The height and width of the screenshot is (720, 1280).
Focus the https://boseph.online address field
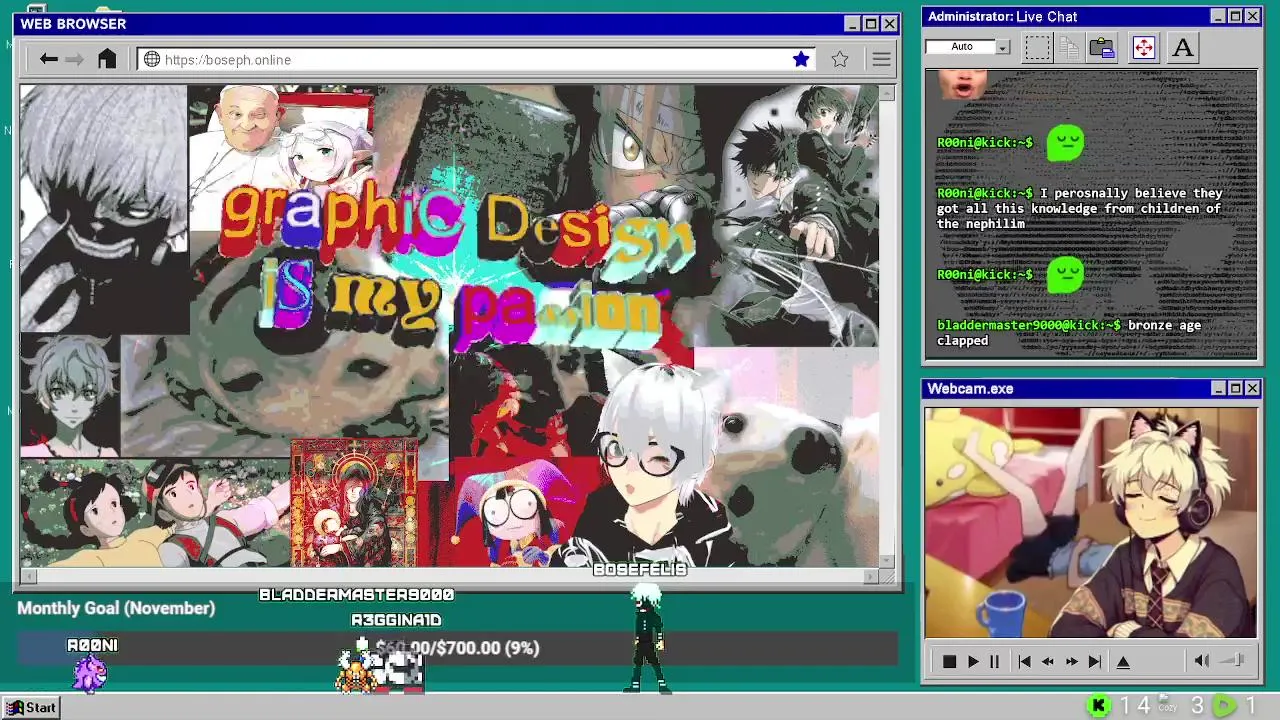pyautogui.click(x=476, y=60)
